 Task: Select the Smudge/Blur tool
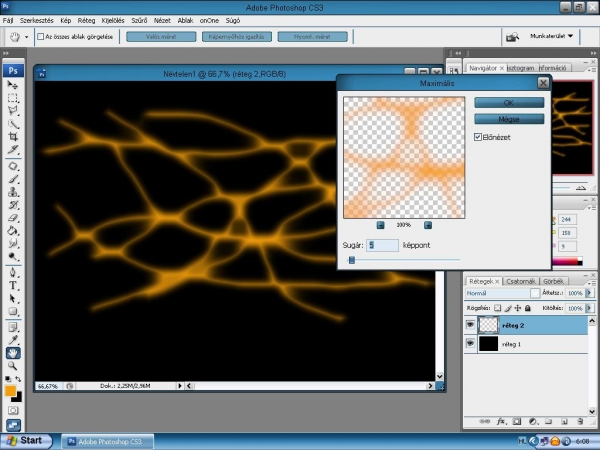(x=13, y=244)
